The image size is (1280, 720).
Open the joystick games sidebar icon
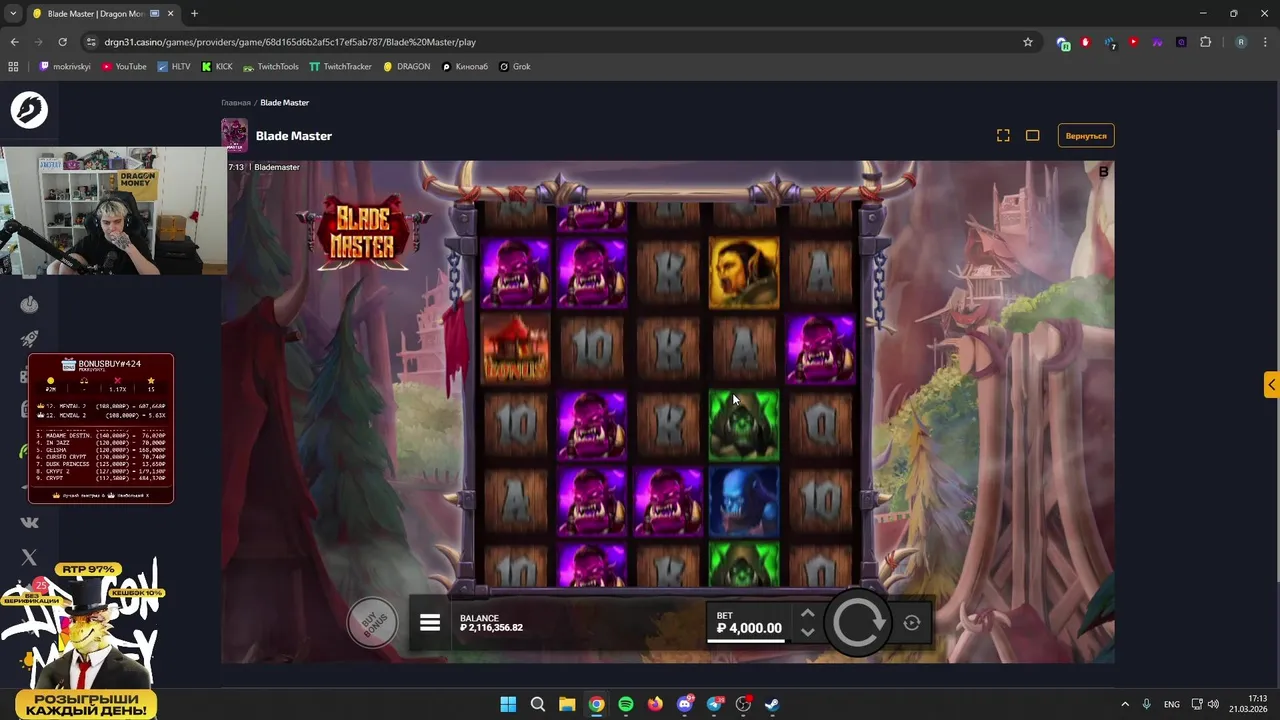point(29,304)
